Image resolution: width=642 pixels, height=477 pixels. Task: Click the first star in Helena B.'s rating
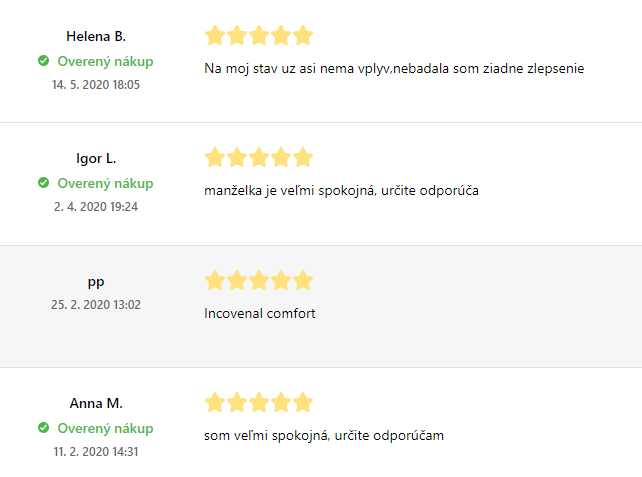pos(215,35)
